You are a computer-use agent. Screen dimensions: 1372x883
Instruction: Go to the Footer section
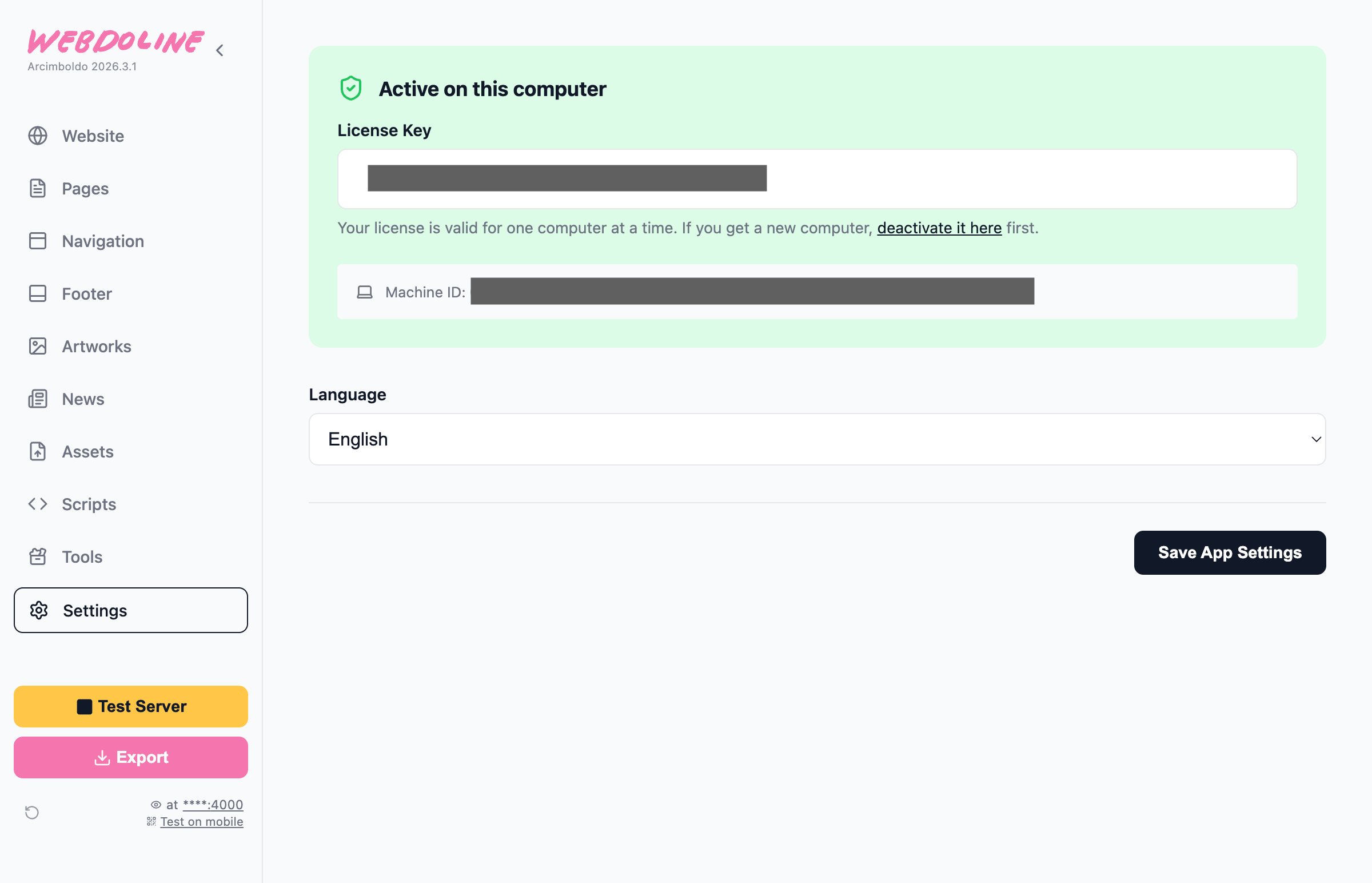pyautogui.click(x=87, y=294)
